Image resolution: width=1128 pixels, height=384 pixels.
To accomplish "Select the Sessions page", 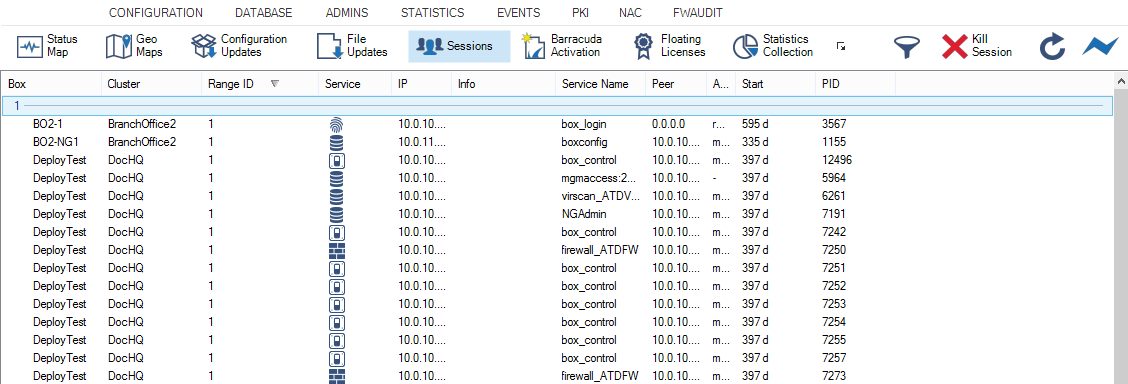I will point(459,46).
